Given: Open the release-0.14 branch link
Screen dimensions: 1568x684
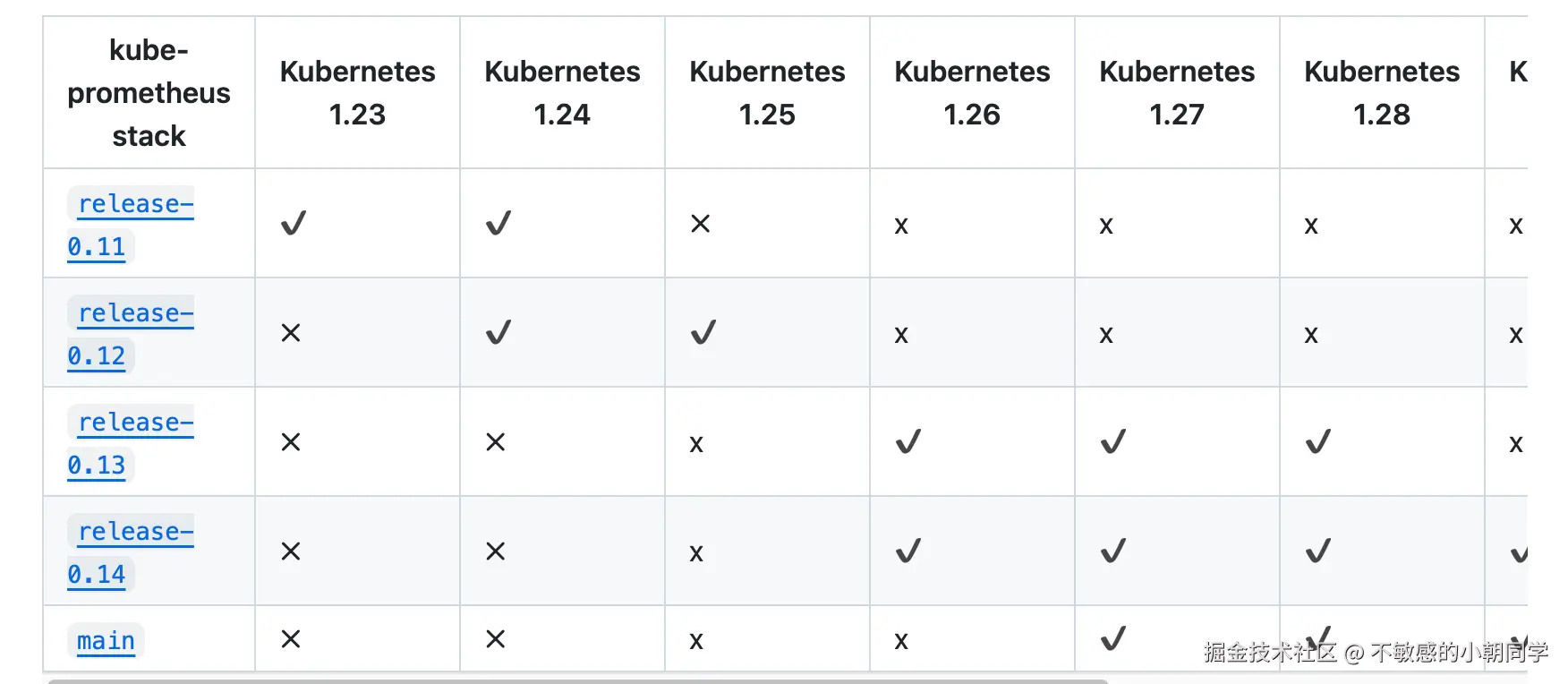Looking at the screenshot, I should 134,533.
